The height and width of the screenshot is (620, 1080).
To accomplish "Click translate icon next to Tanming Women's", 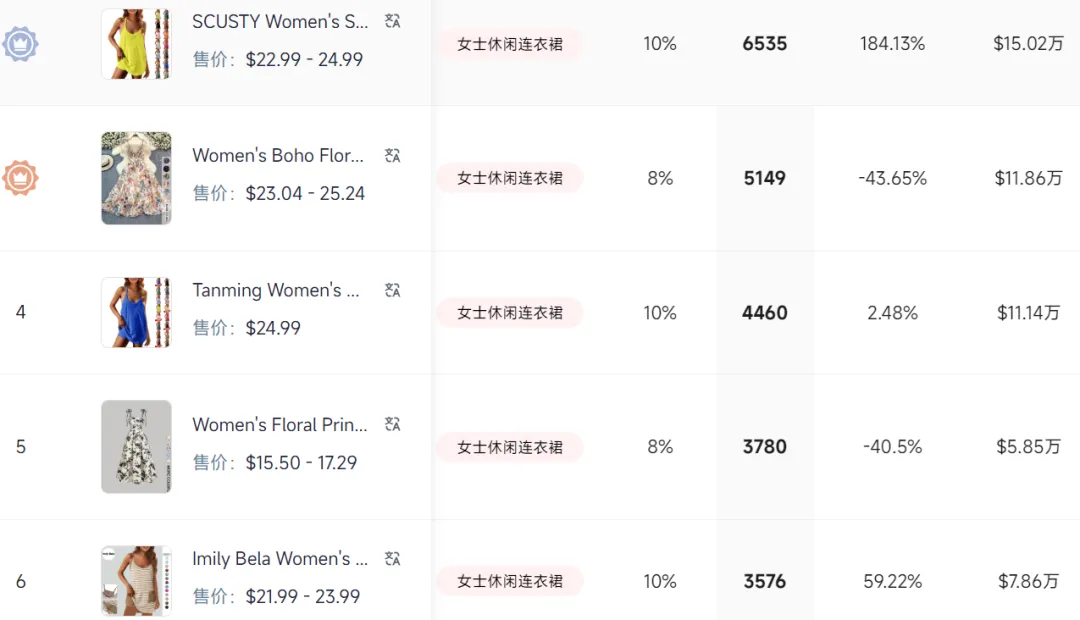I will click(x=393, y=291).
